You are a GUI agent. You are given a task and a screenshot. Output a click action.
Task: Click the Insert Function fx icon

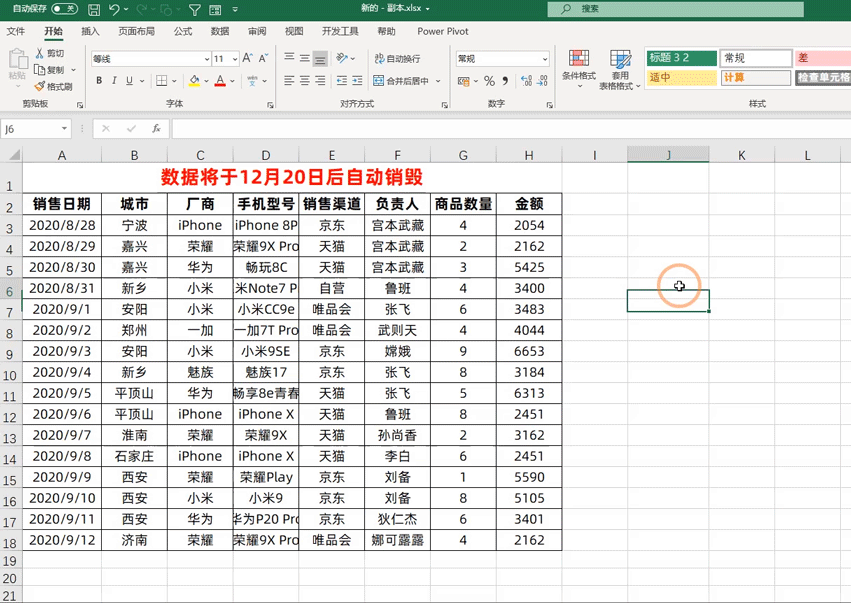[x=156, y=129]
